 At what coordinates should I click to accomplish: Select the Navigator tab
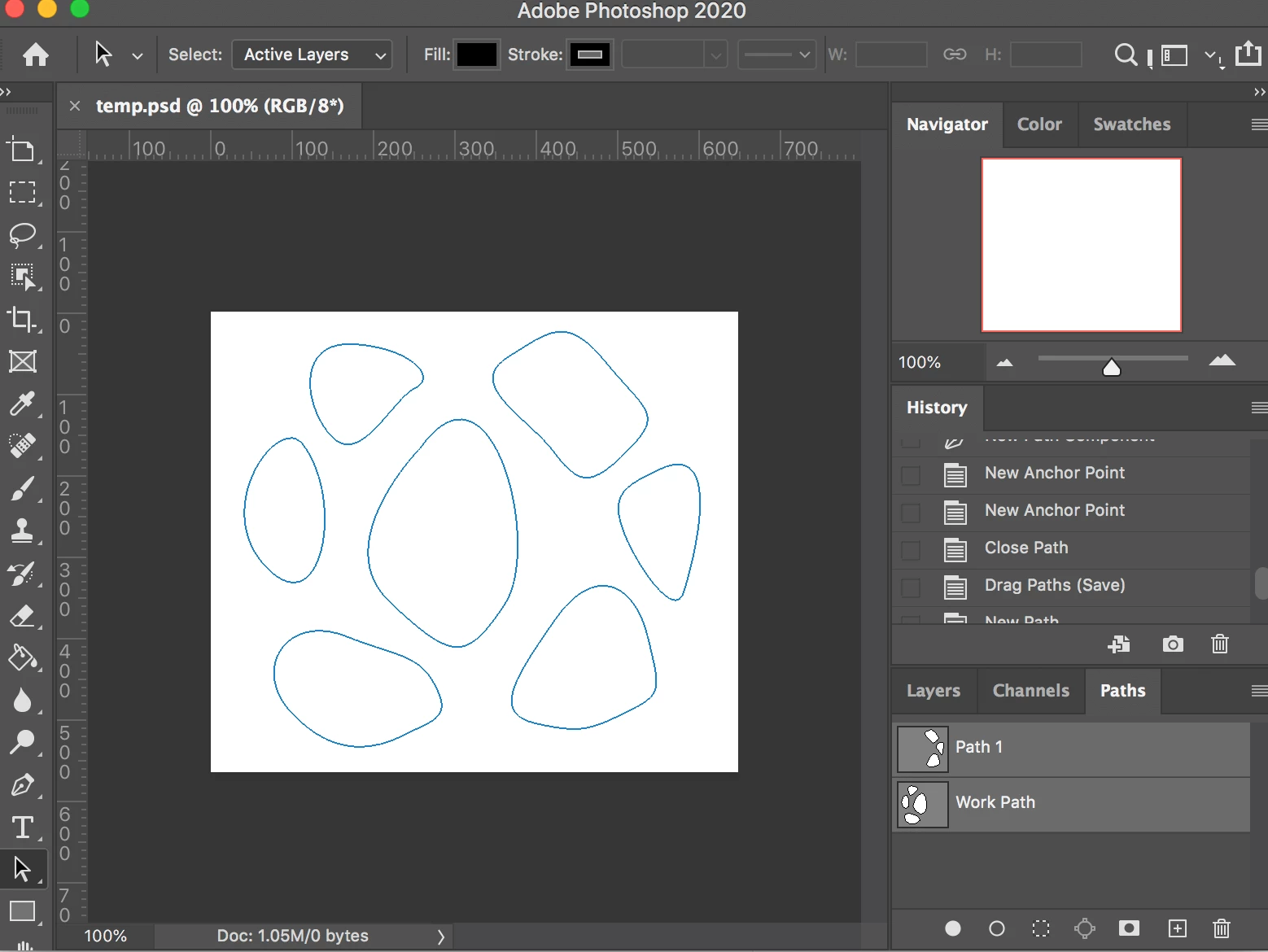tap(947, 124)
